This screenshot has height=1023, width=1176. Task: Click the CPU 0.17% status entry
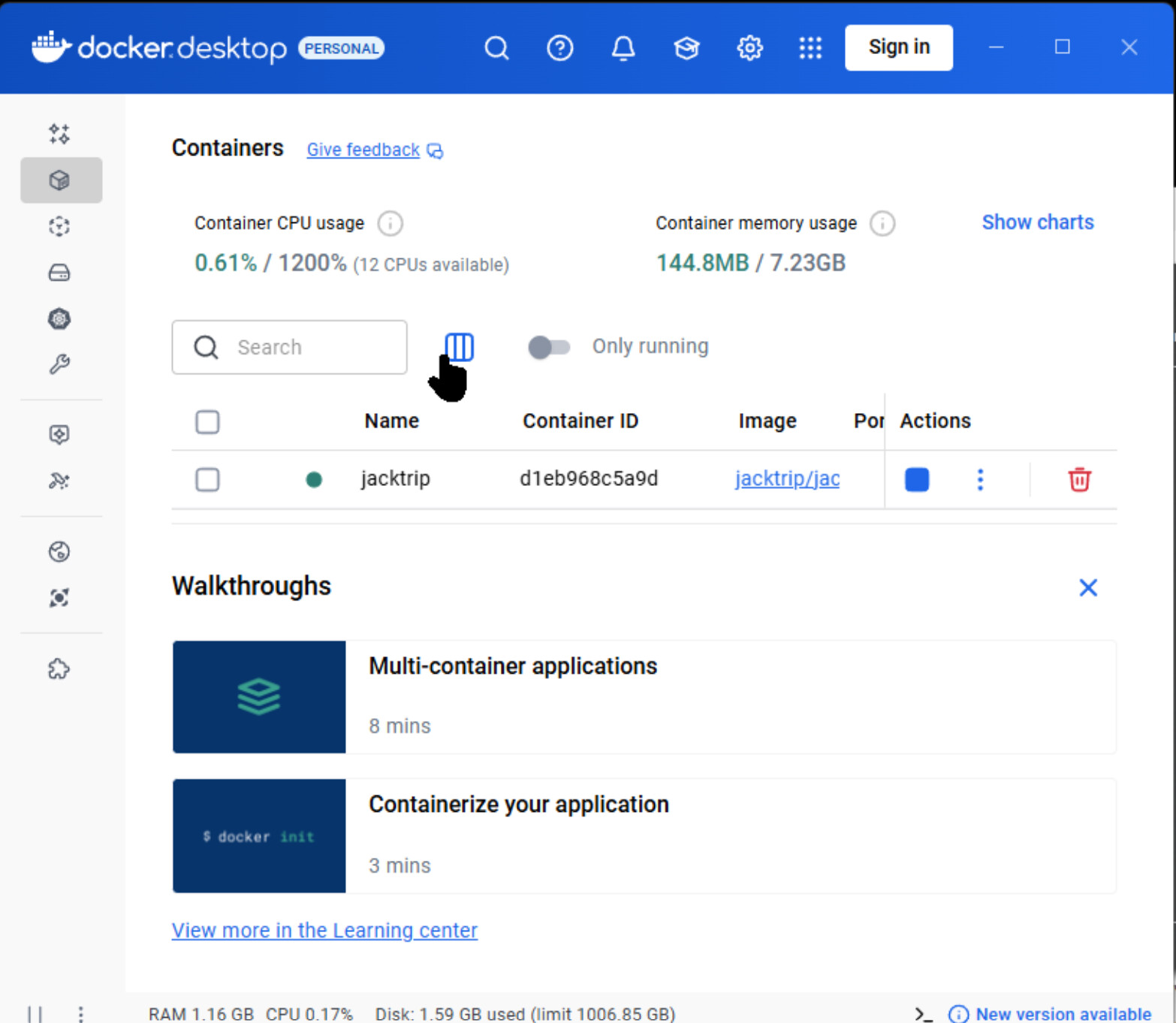[x=309, y=1014]
